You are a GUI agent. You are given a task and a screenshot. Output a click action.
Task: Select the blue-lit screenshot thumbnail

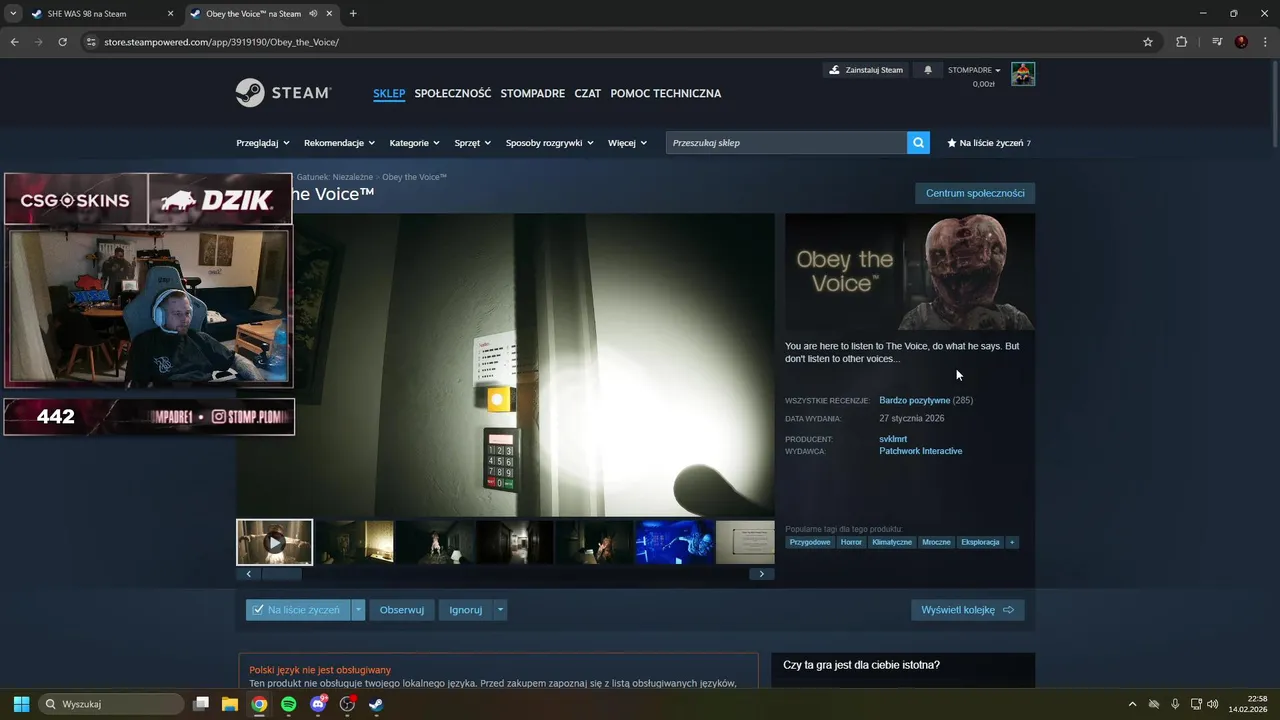pos(675,542)
